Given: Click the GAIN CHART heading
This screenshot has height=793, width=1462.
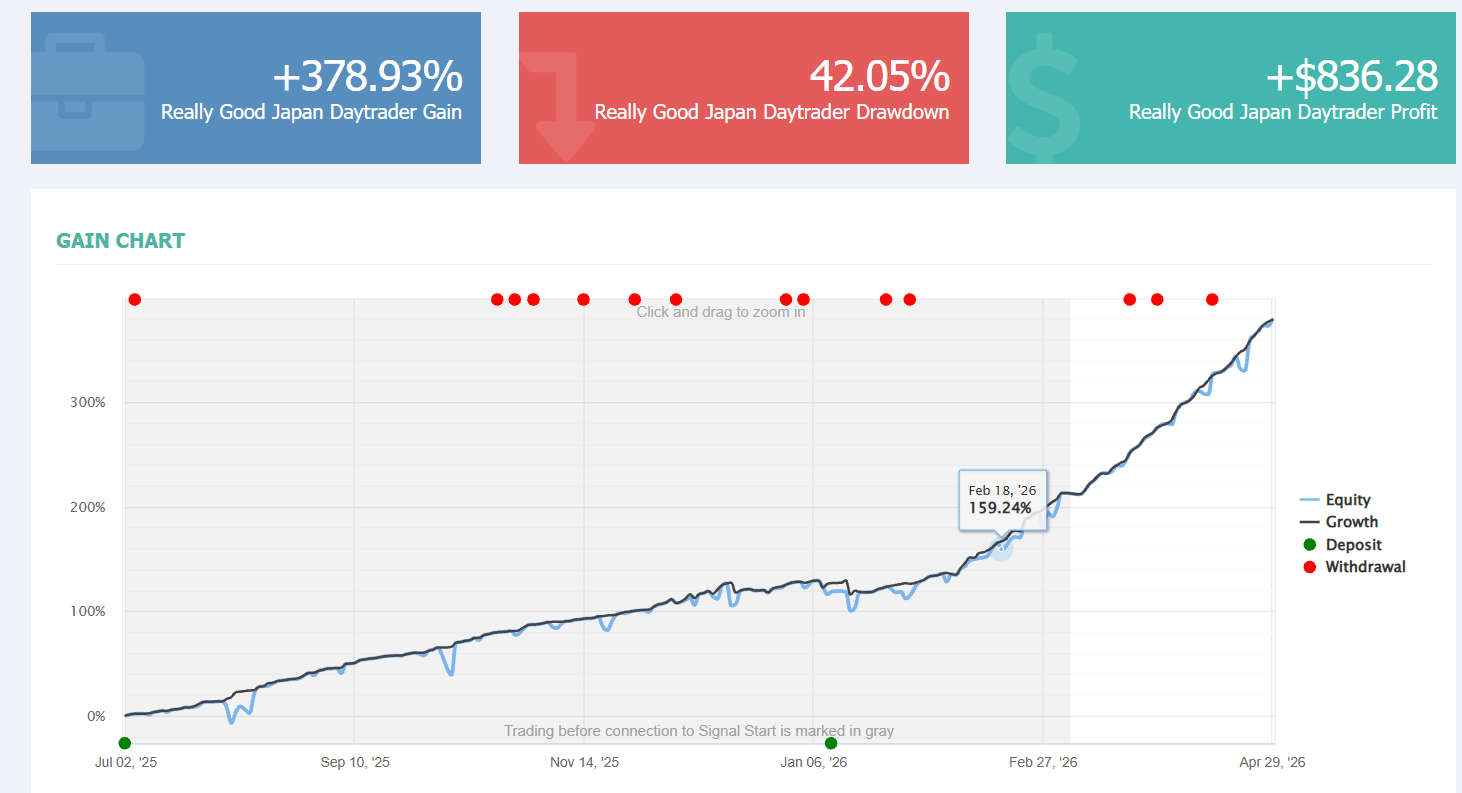Looking at the screenshot, I should 121,241.
